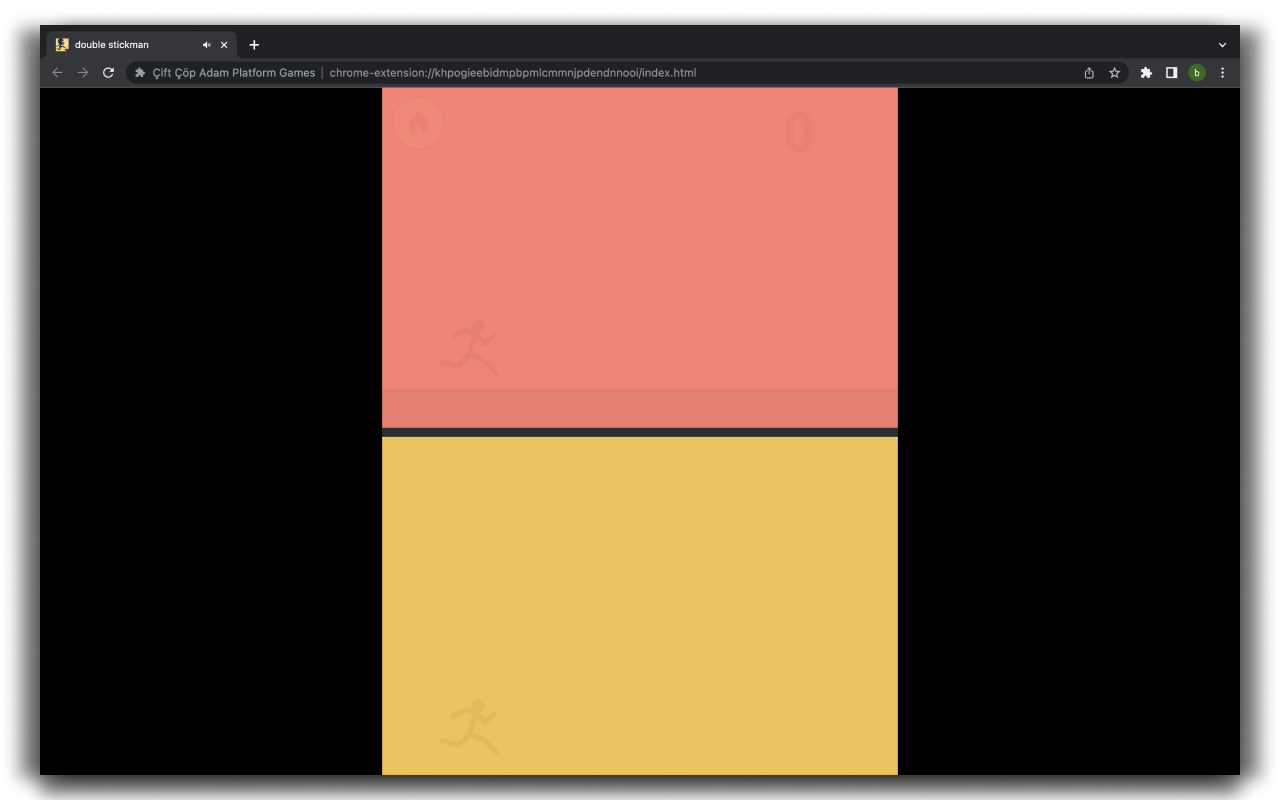Bookmark this page with the star
Image resolution: width=1280 pixels, height=800 pixels.
1114,73
